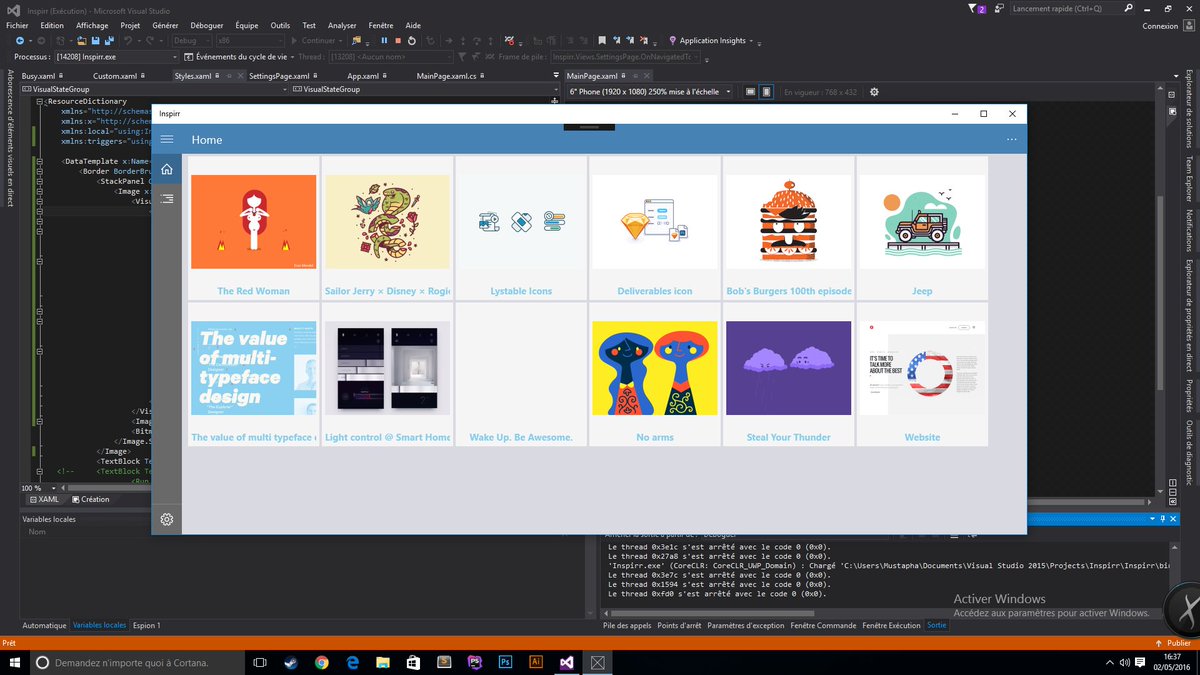Open the Debug configuration dropdown
The width and height of the screenshot is (1200, 675).
point(191,41)
